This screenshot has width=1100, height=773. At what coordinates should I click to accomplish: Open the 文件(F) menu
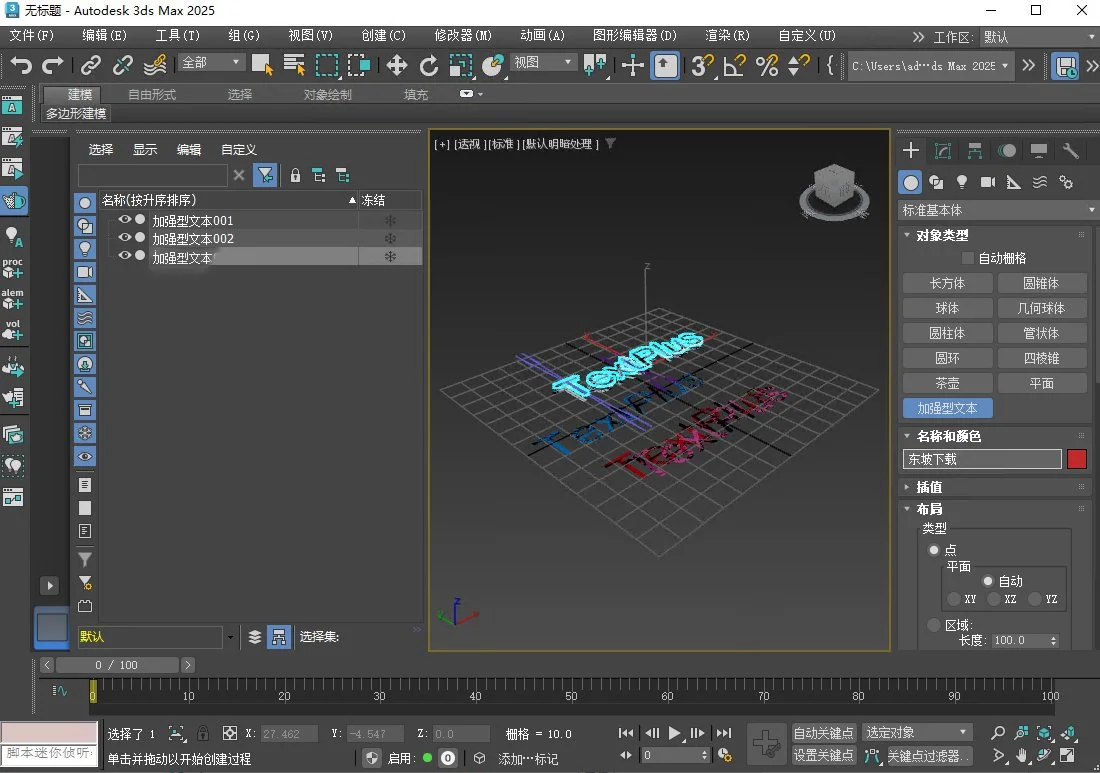coord(32,36)
